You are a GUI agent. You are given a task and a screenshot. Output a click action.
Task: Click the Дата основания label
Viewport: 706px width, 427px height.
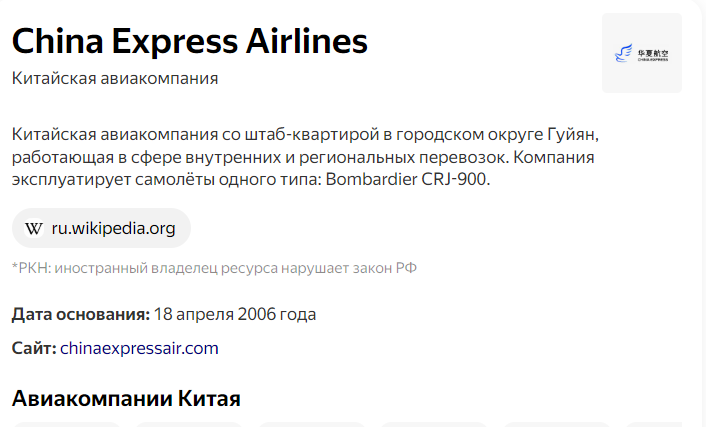pyautogui.click(x=81, y=314)
